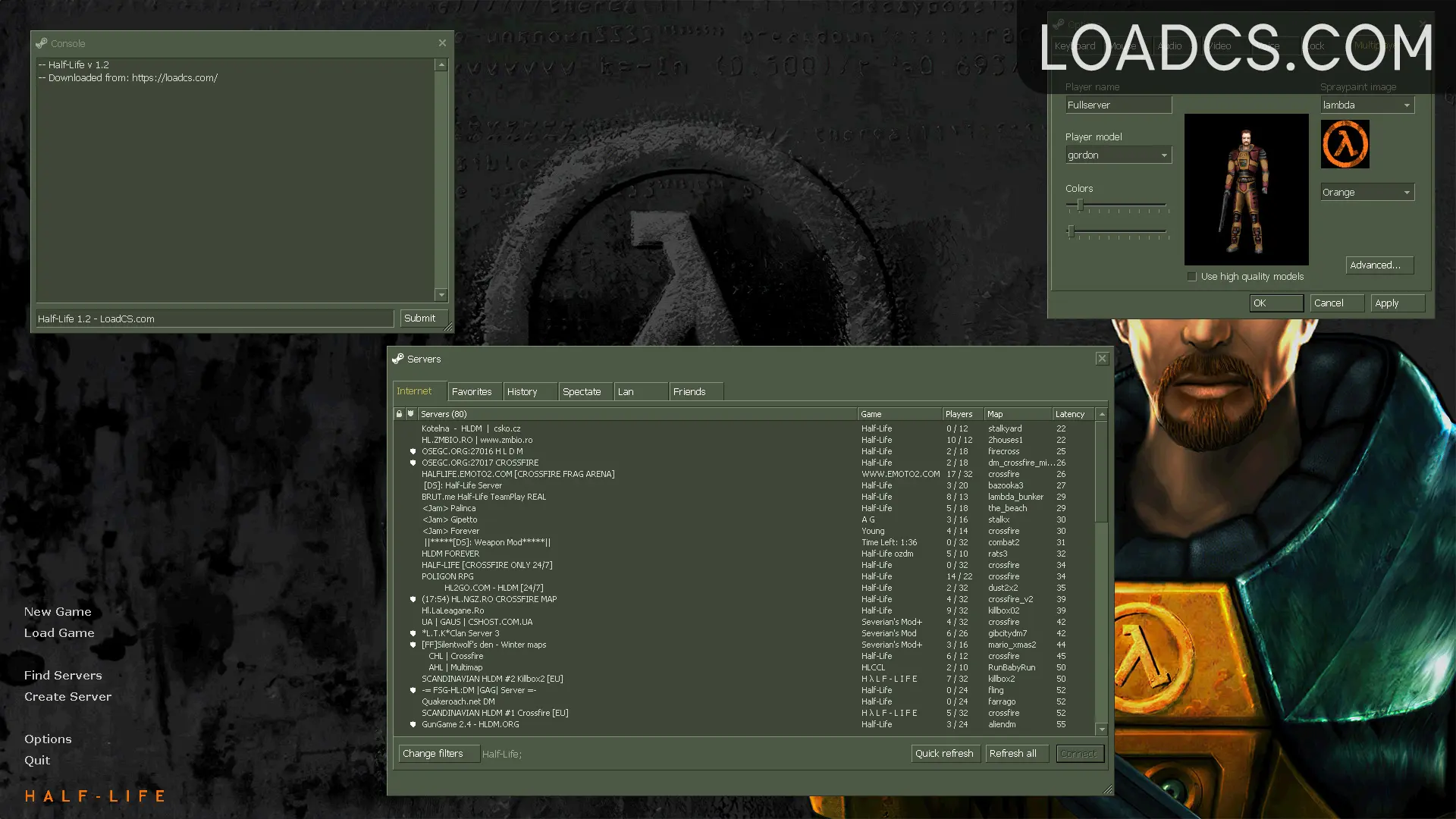
Task: Click shield icon on *L.T.K*Clan Server 3 row
Action: (413, 633)
